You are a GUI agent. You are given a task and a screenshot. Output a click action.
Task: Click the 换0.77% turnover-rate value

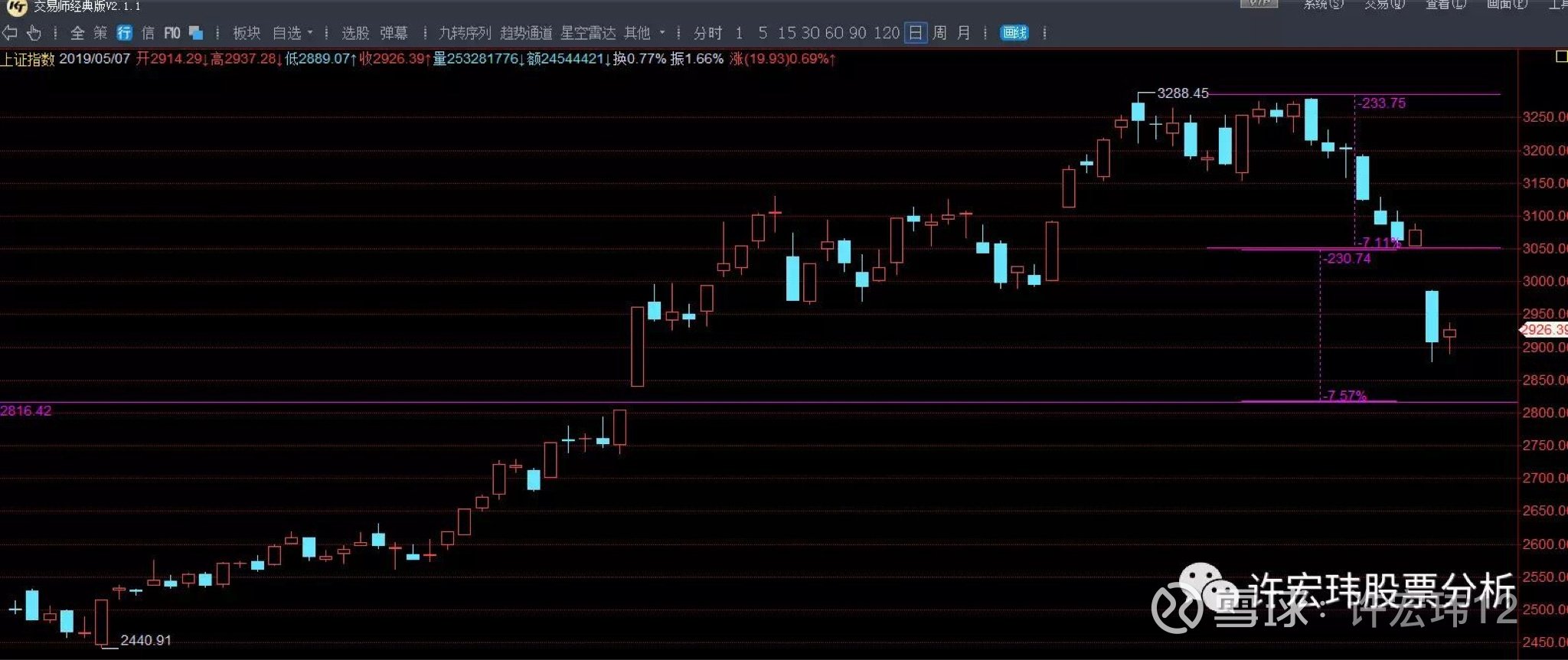[x=639, y=59]
